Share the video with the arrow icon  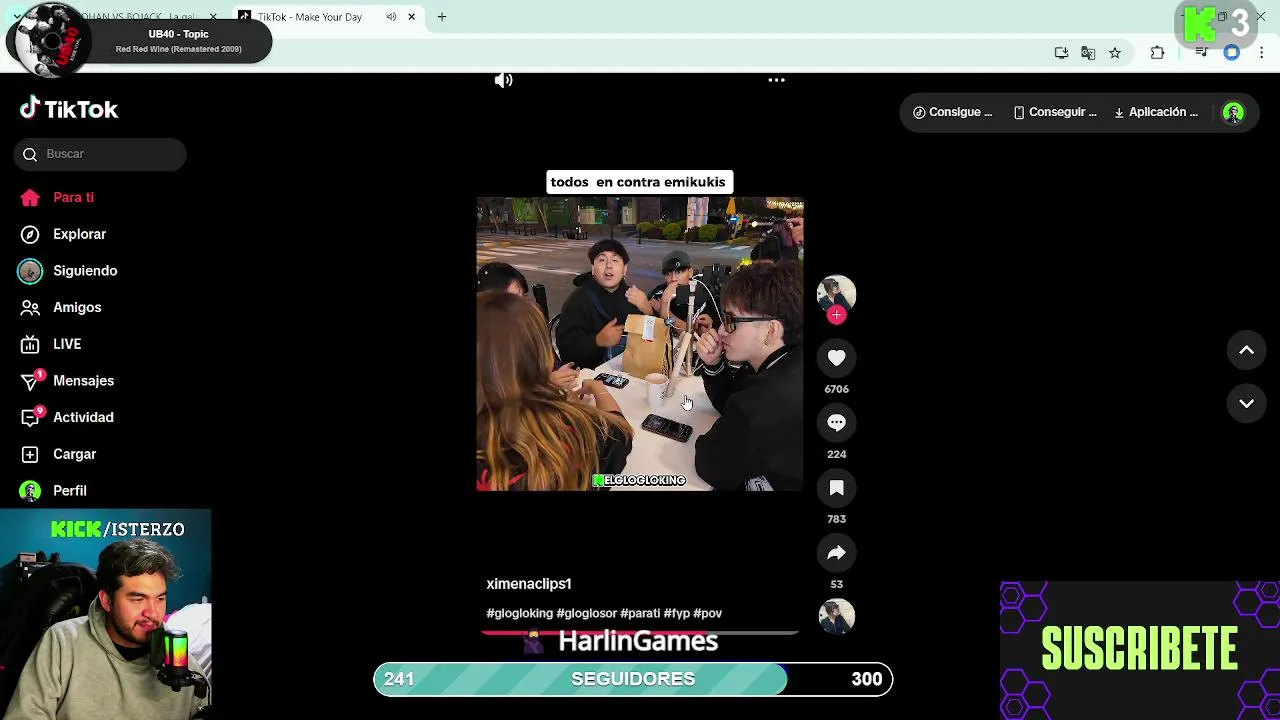(837, 553)
